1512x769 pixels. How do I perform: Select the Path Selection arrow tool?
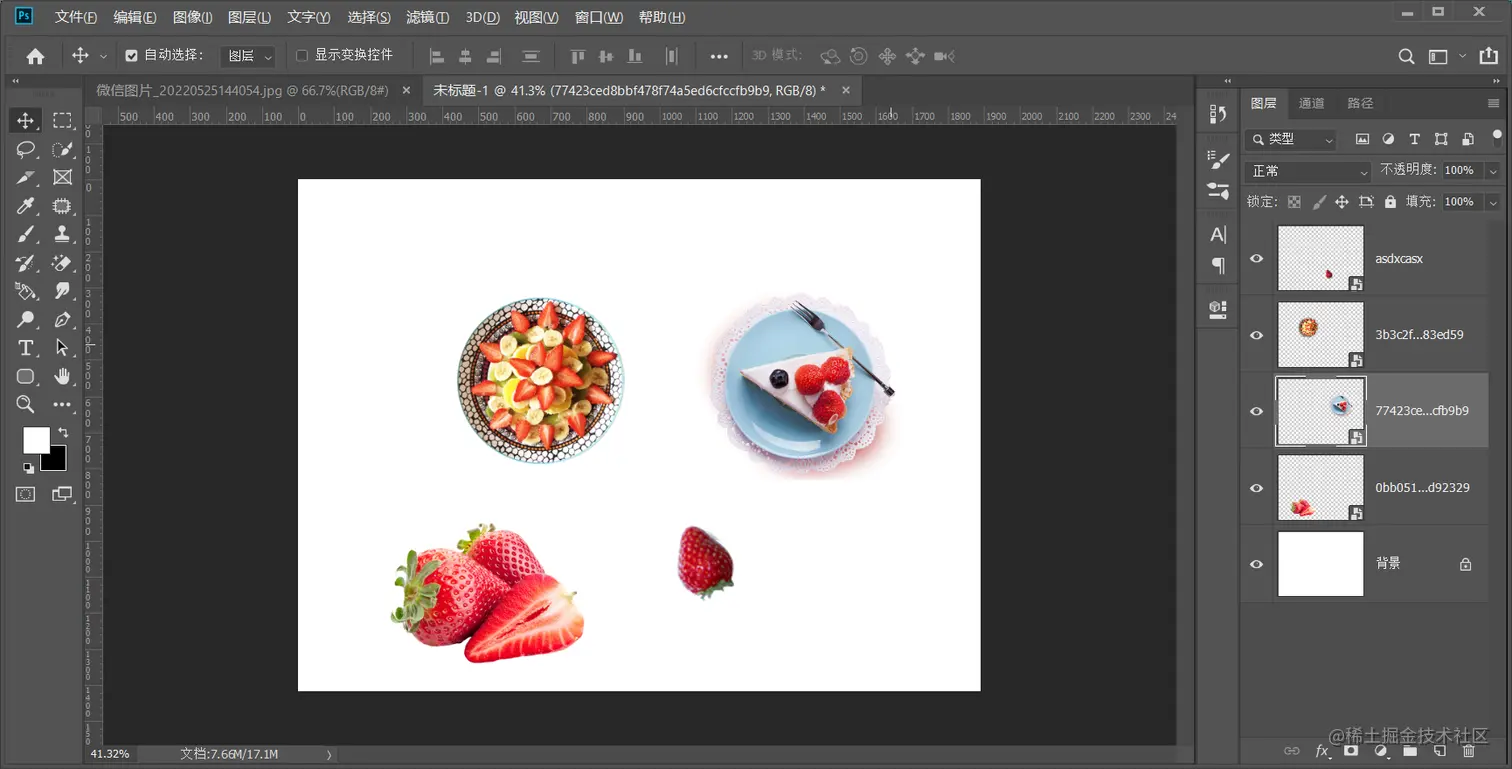(62, 348)
